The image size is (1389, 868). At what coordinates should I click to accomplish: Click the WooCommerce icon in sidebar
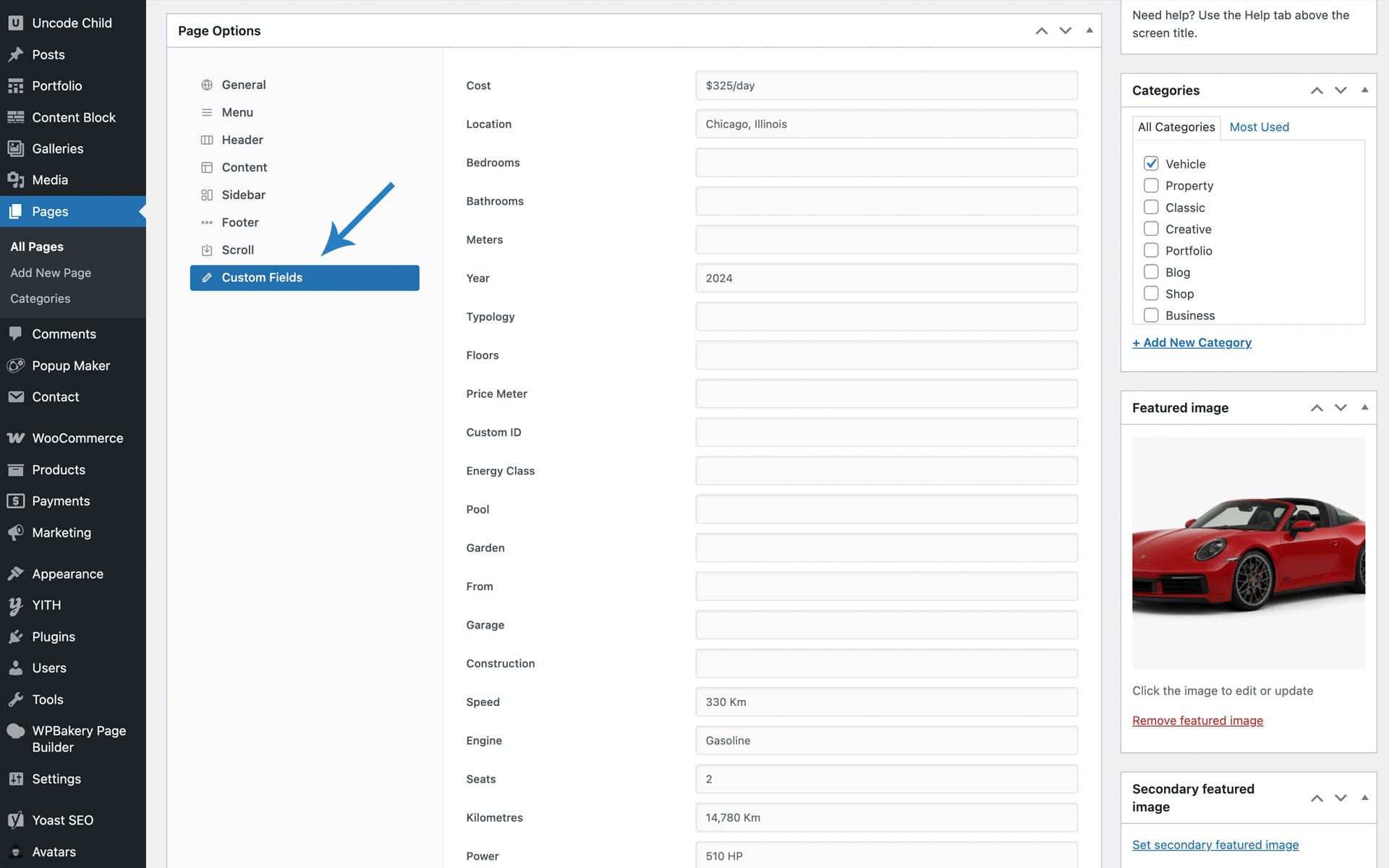15,438
